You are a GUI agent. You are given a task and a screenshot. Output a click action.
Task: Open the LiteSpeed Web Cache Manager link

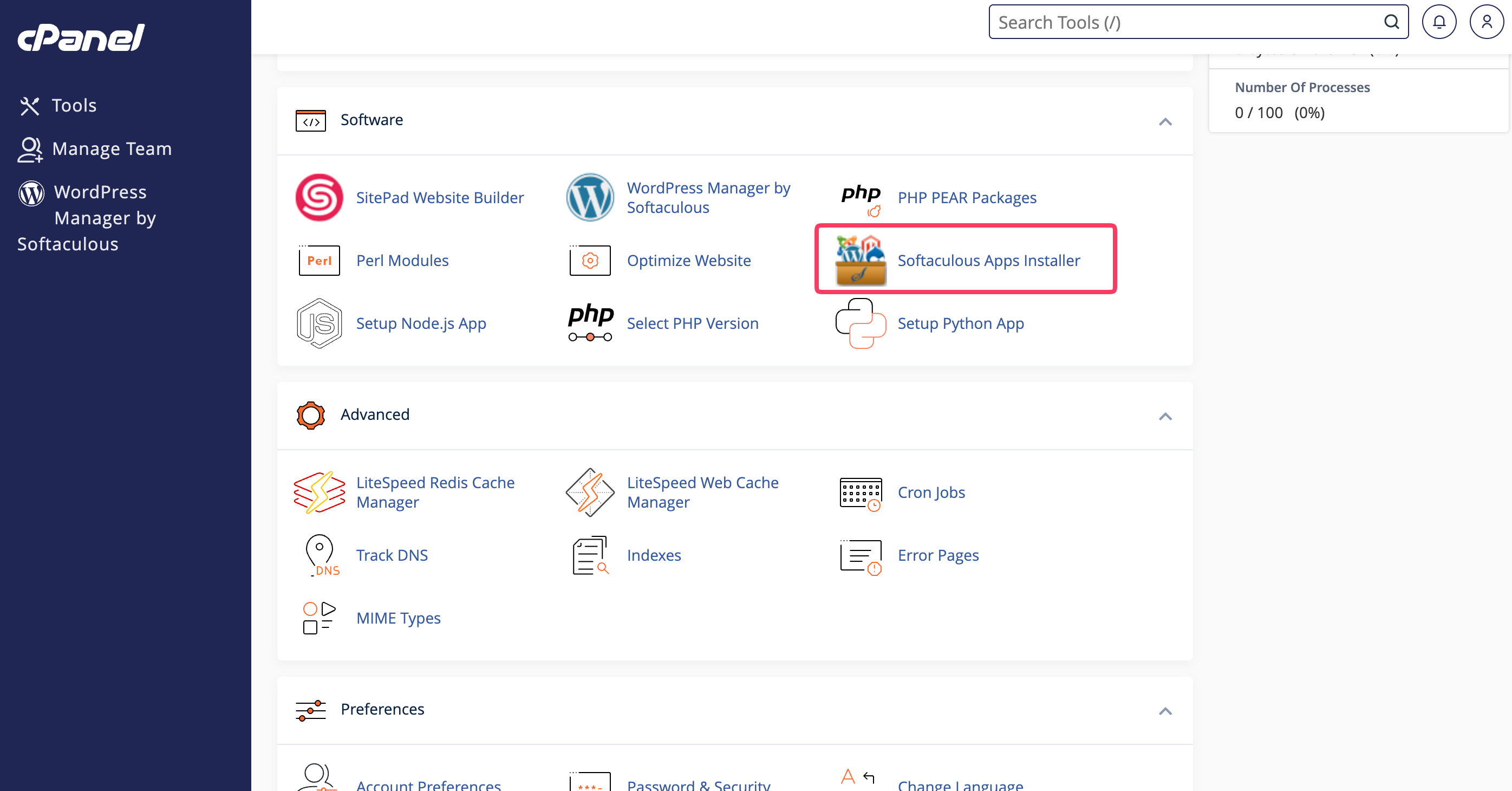coord(702,492)
